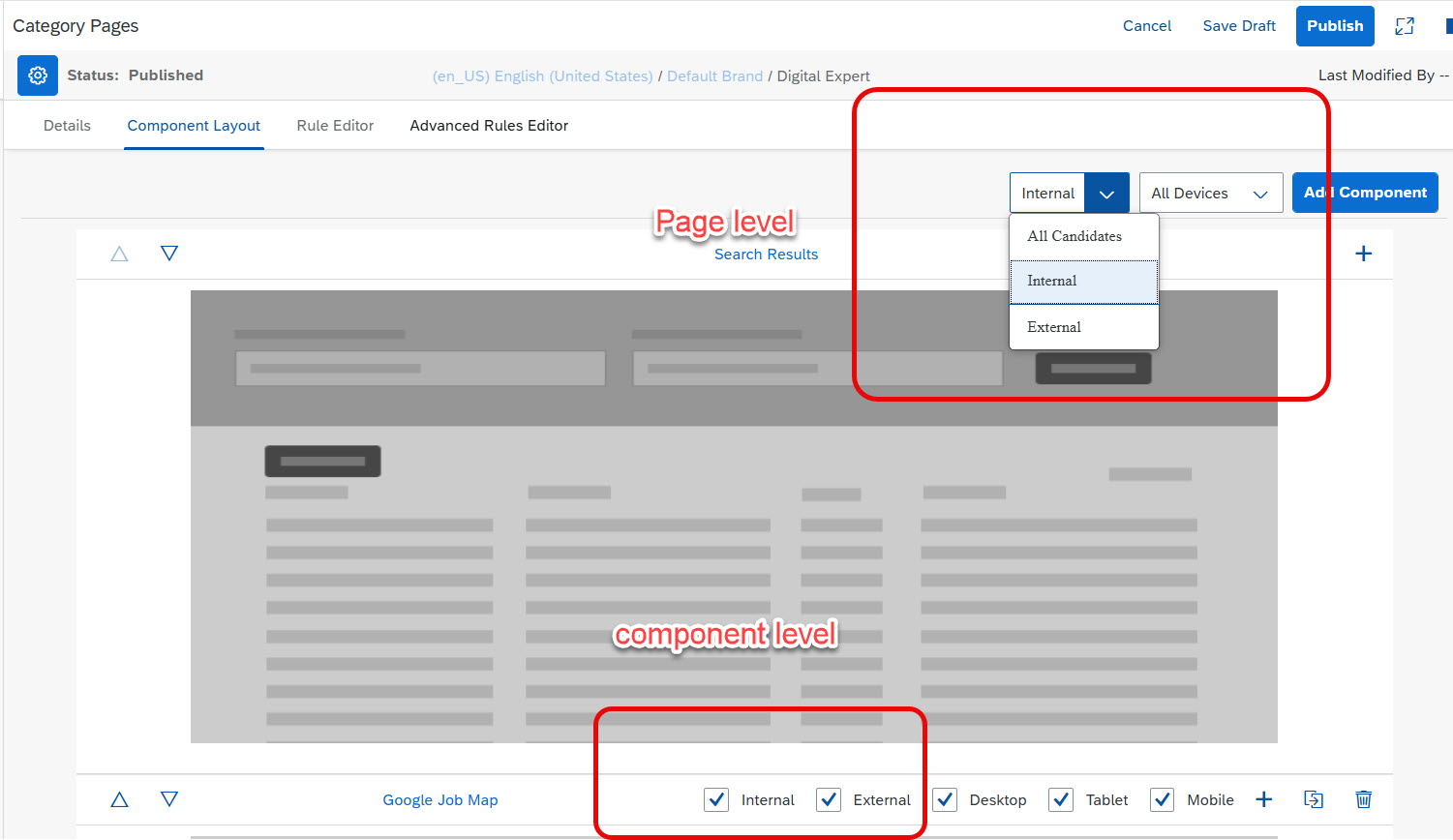Toggle the Tablet checkbox for Google Job Map
This screenshot has height=840, width=1453.
click(1061, 800)
